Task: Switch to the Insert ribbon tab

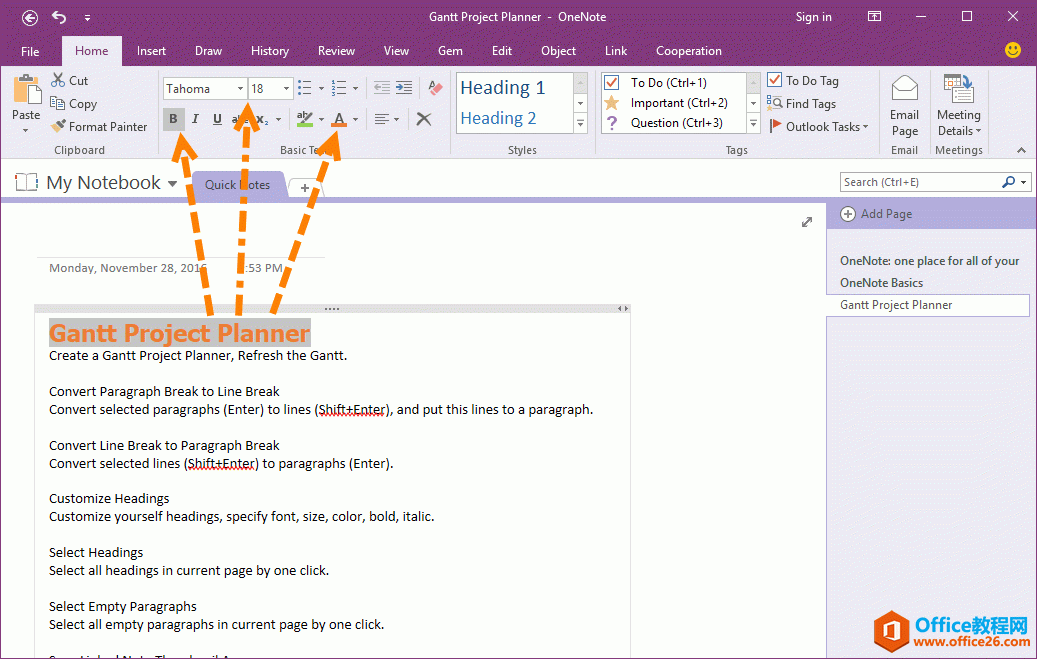Action: 152,51
